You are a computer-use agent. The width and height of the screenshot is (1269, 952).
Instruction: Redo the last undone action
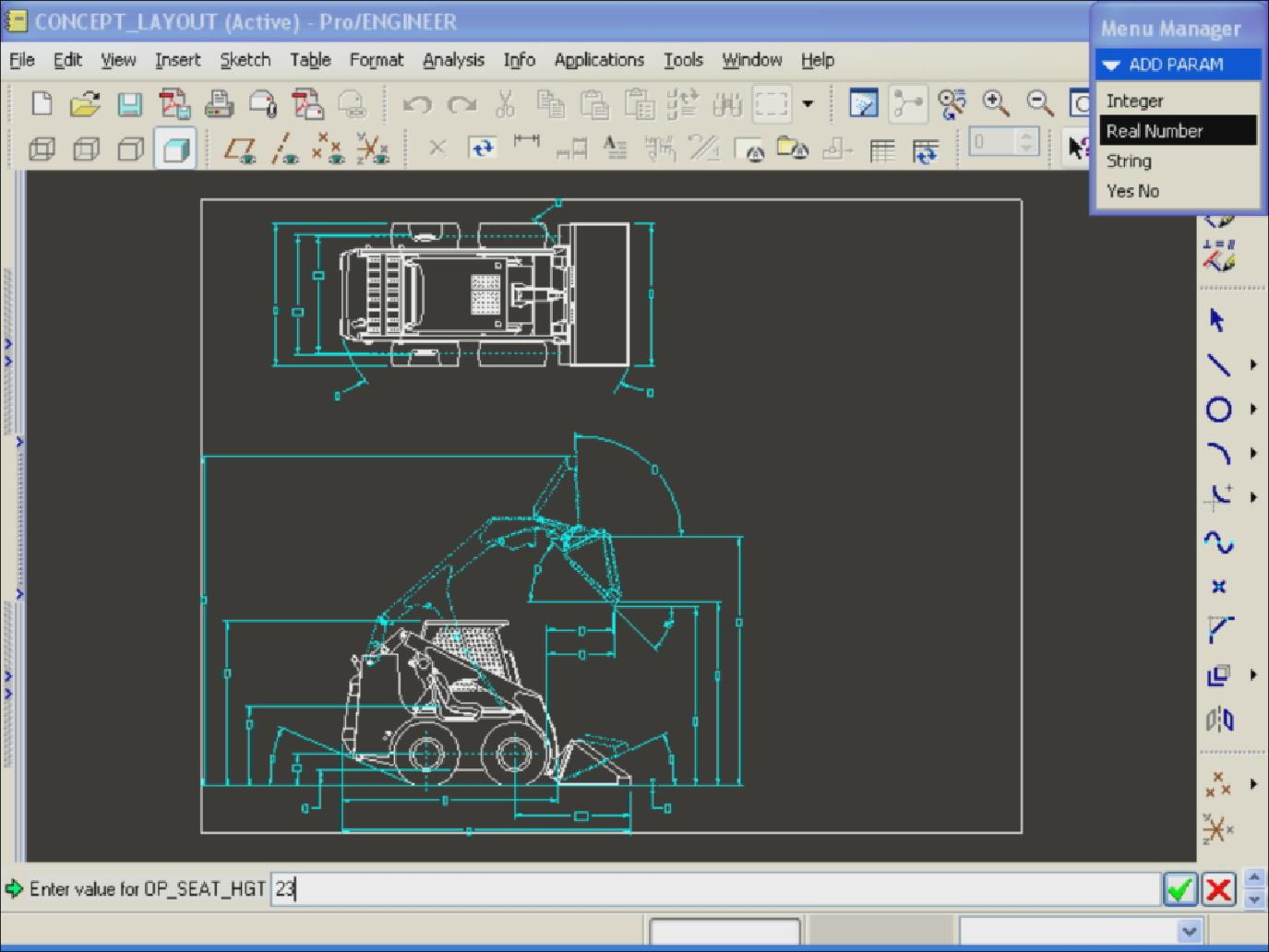(x=461, y=104)
